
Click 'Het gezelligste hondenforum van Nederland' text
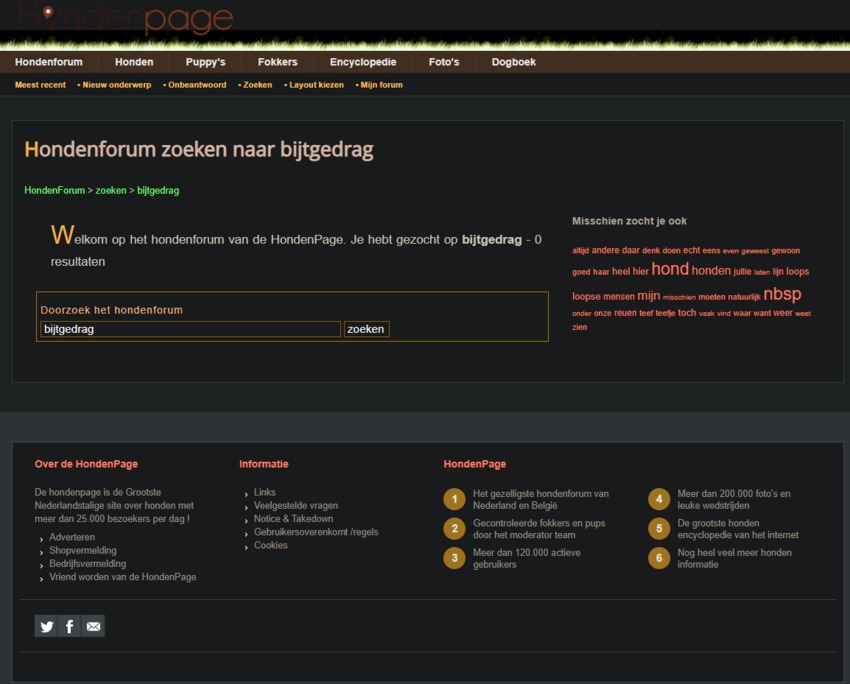[540, 499]
